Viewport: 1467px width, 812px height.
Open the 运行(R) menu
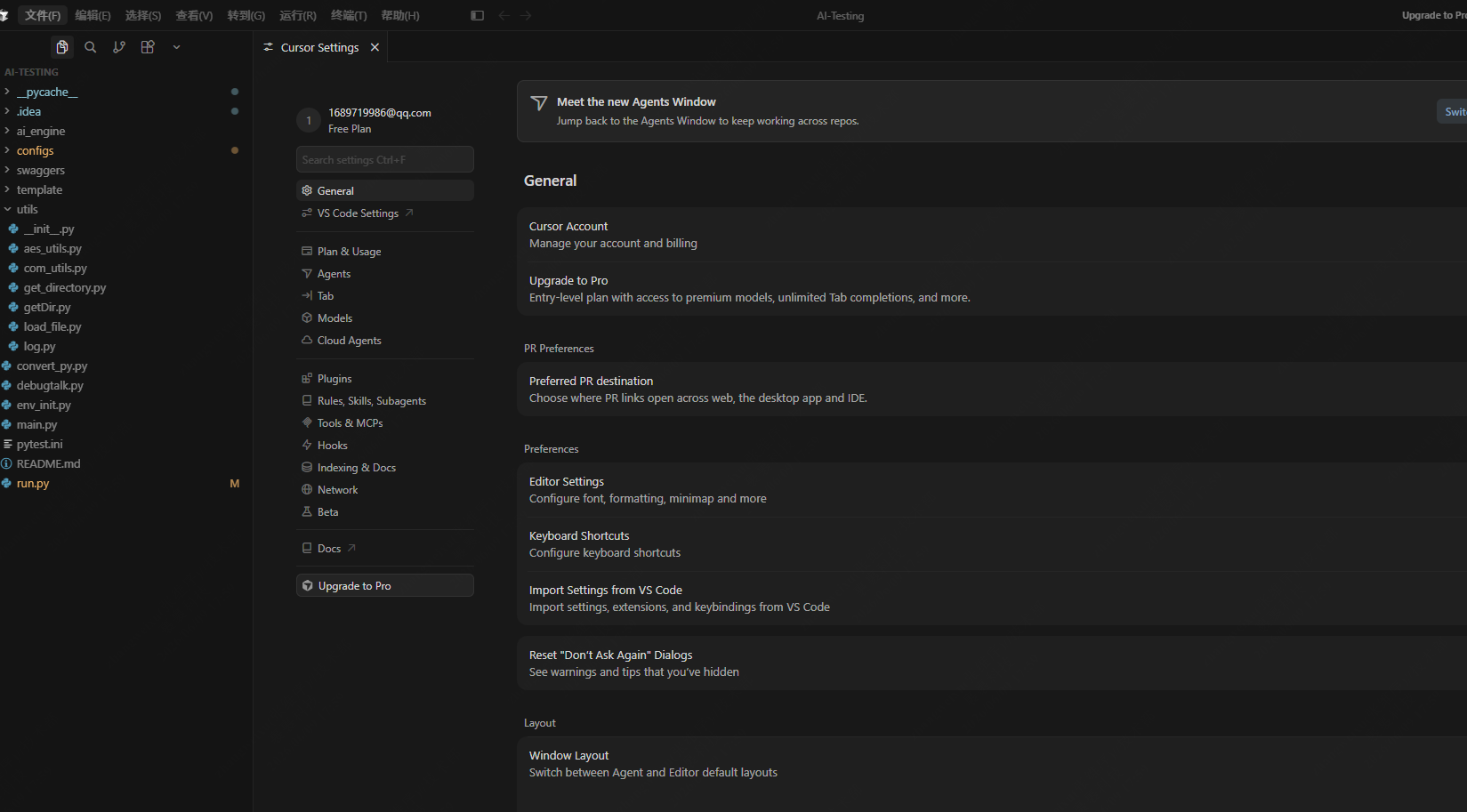coord(298,15)
